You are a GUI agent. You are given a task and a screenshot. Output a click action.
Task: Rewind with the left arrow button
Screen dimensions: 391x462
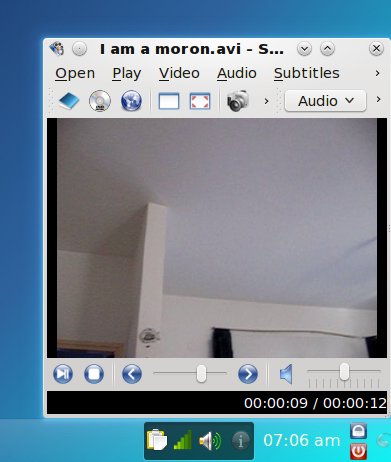point(132,374)
